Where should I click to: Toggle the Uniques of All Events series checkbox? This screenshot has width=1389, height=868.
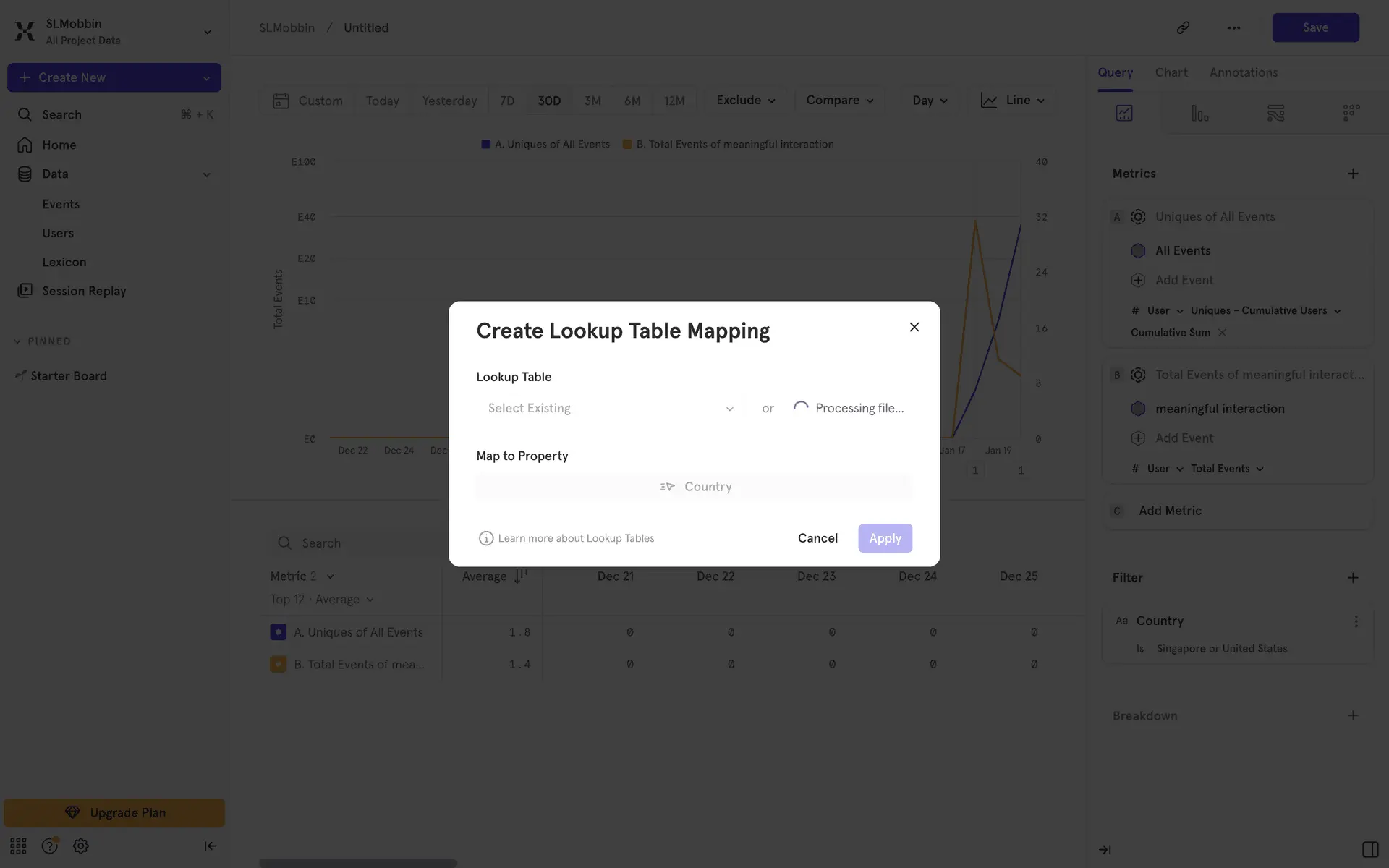[278, 632]
